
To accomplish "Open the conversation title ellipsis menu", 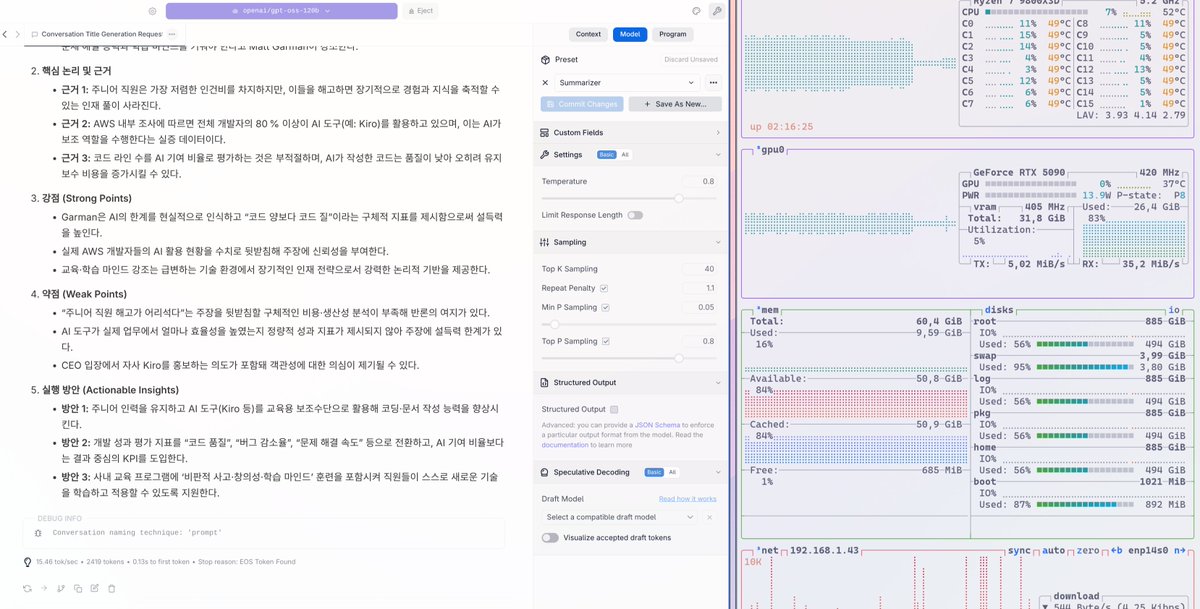I will 171,33.
